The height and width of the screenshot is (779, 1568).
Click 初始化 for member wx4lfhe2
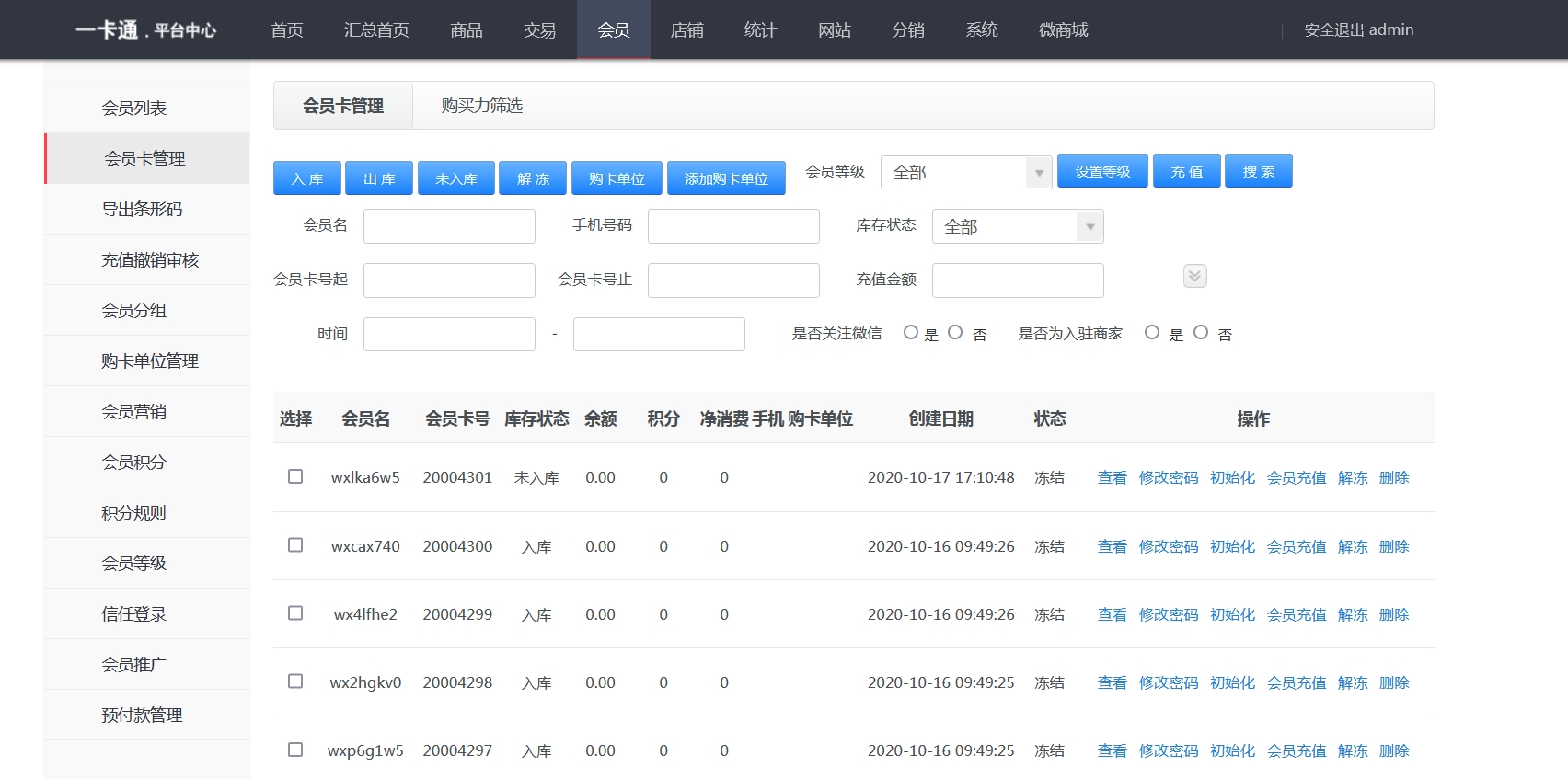tap(1232, 614)
